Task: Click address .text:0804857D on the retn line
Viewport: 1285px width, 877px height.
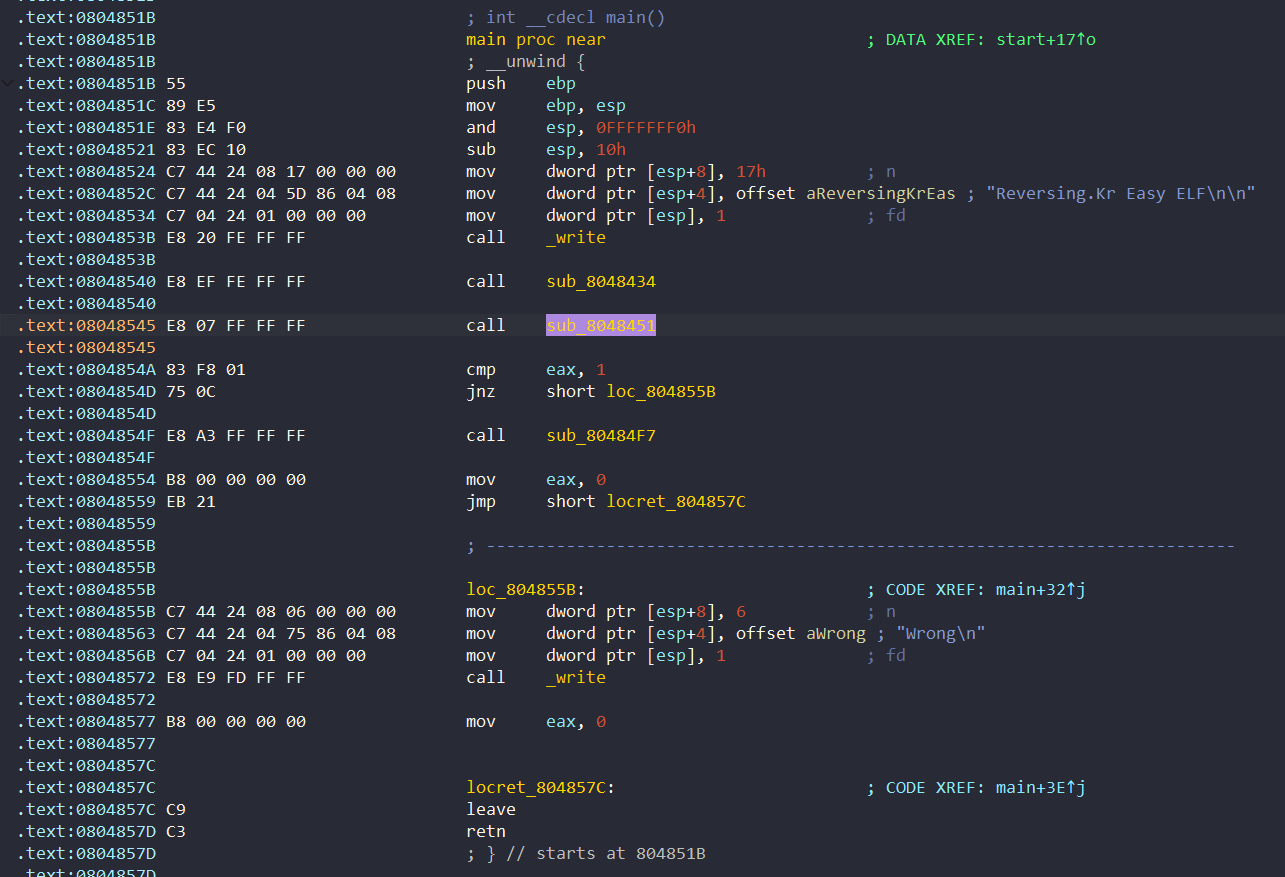Action: (86, 831)
